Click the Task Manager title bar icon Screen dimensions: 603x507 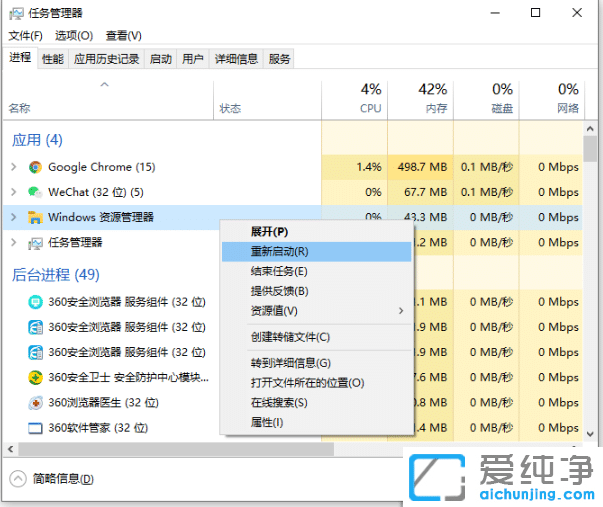click(16, 14)
